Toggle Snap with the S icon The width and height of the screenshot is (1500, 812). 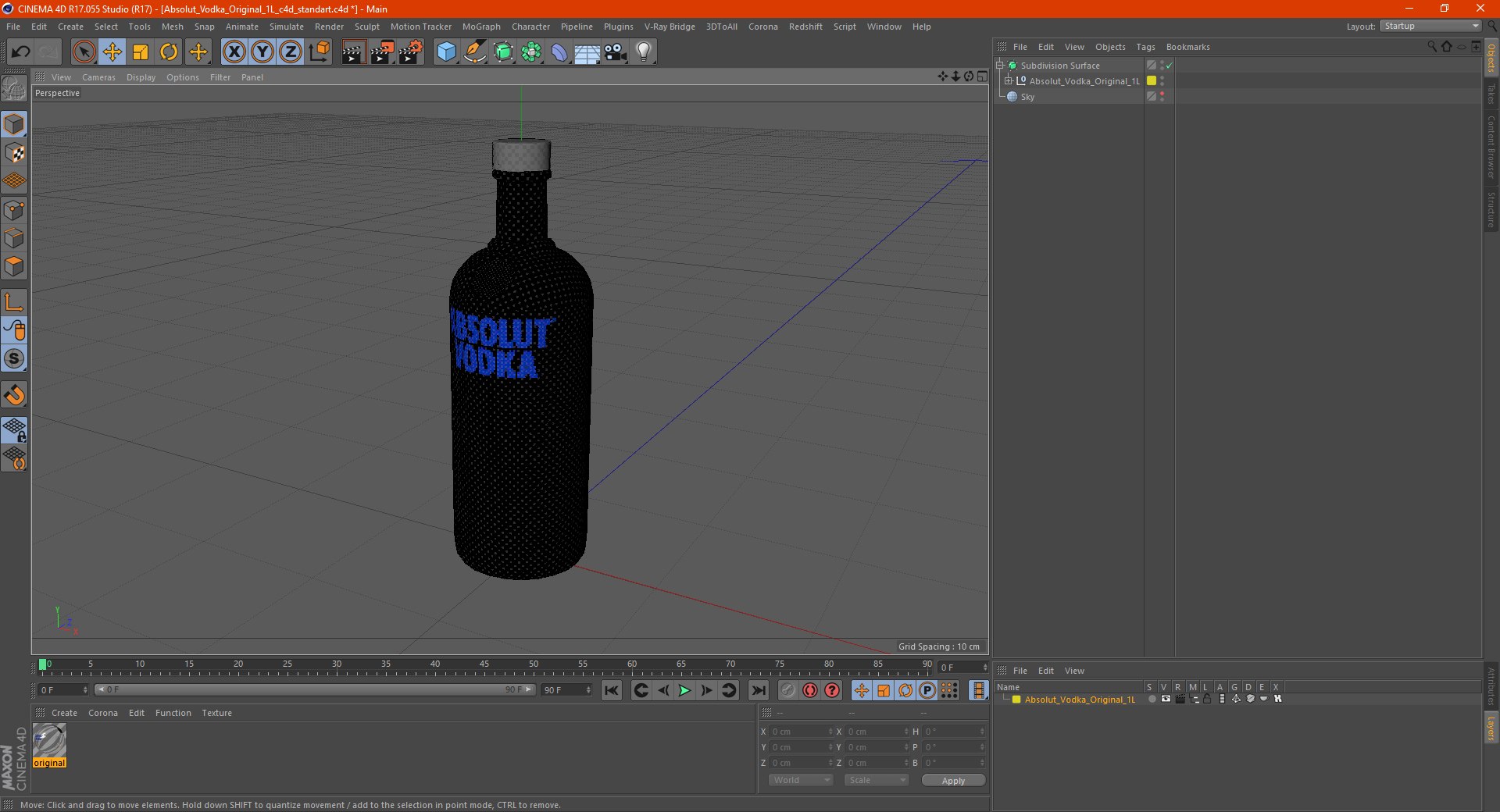14,358
